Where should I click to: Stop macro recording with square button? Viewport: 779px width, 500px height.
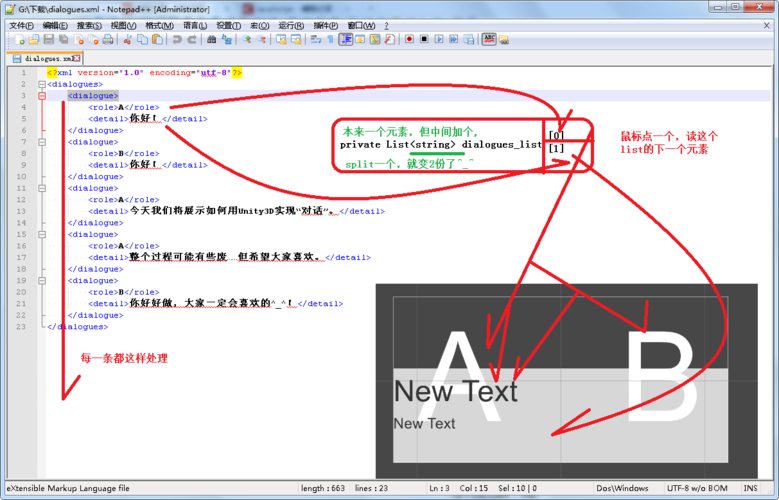[424, 39]
